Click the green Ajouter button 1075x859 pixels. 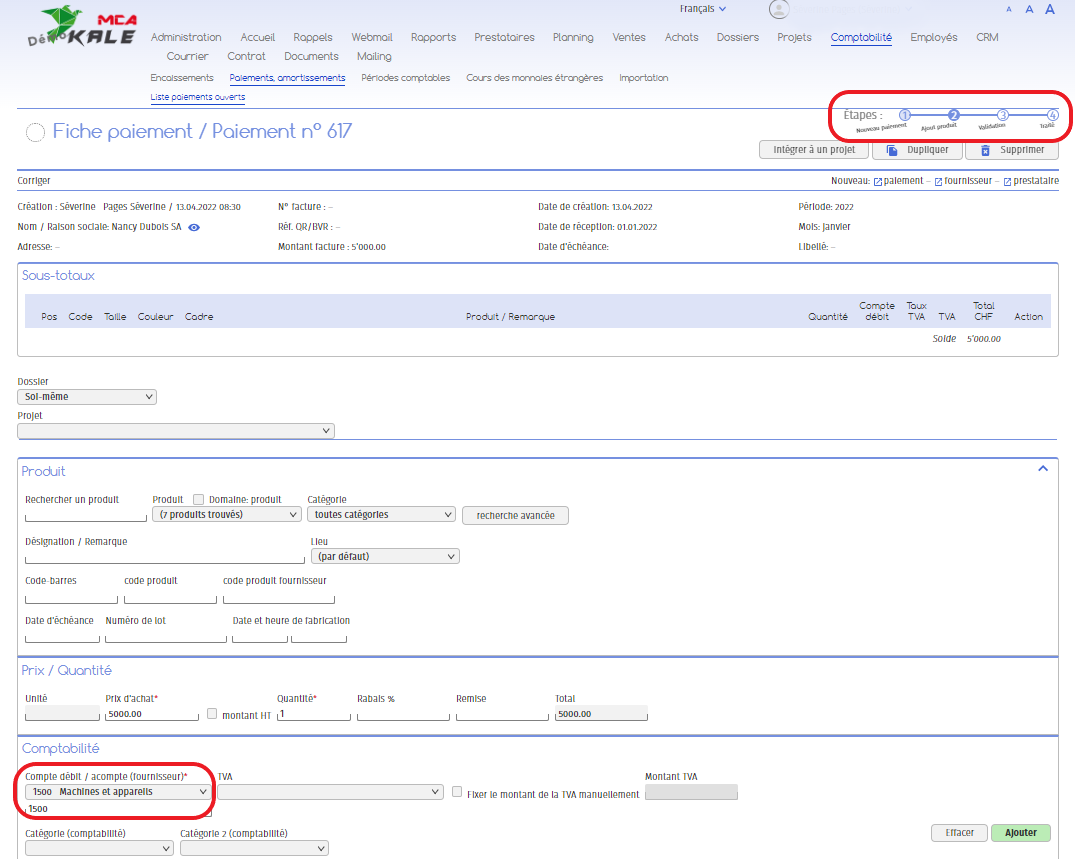(x=1020, y=833)
